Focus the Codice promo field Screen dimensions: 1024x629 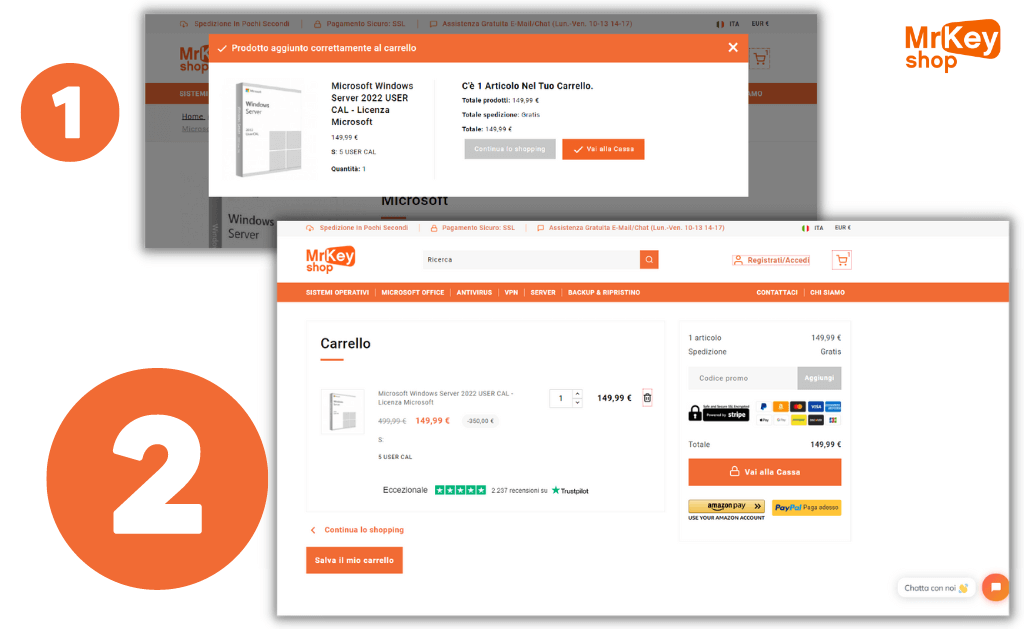743,378
